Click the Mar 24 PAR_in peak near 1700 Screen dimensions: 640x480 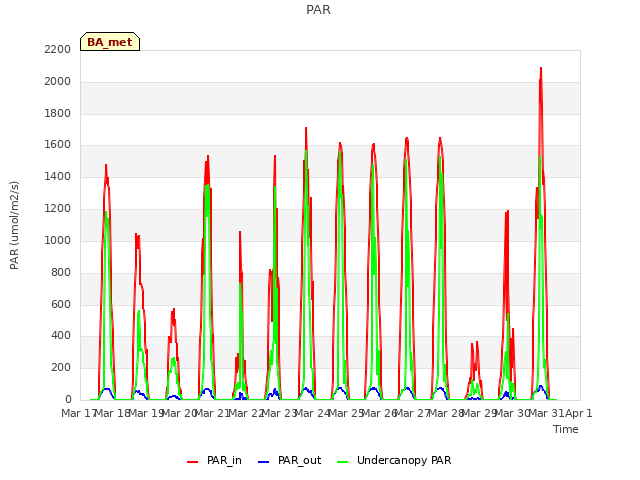(306, 129)
